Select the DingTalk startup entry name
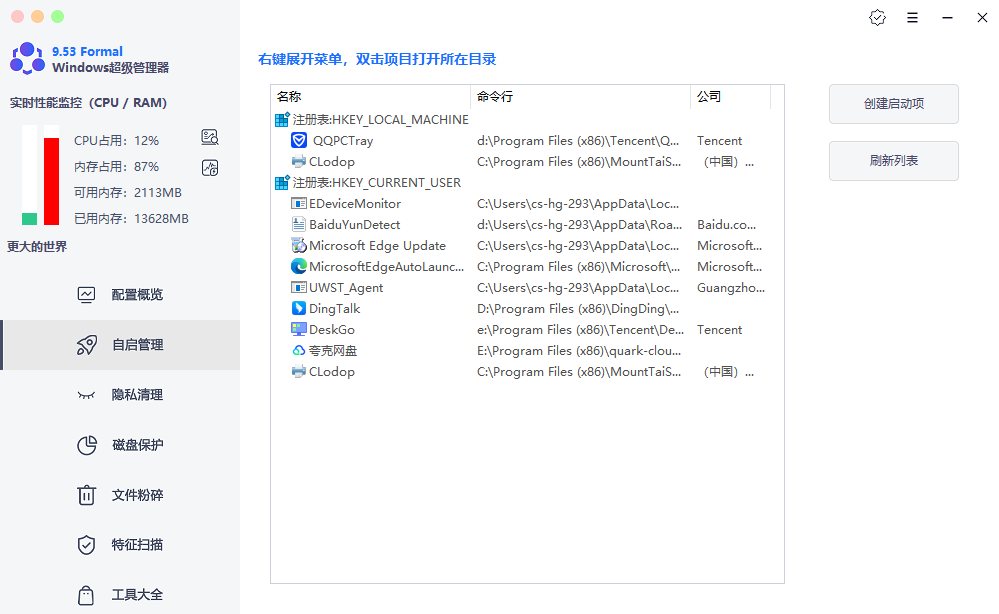The image size is (999, 614). click(x=334, y=308)
